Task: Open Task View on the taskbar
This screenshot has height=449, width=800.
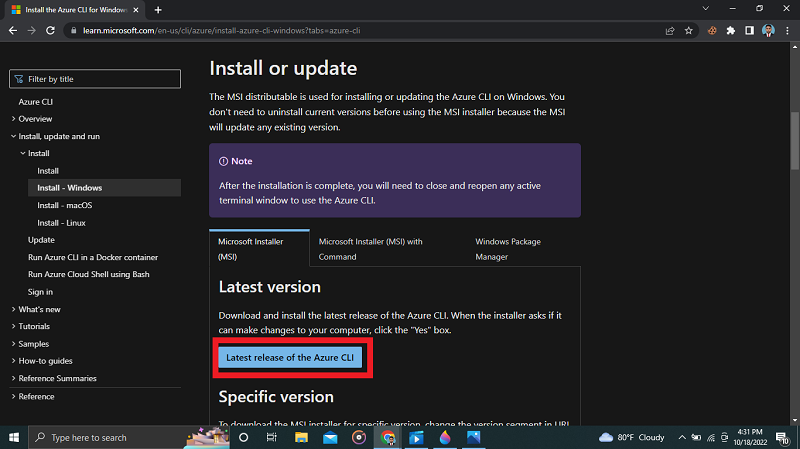Action: click(271, 437)
